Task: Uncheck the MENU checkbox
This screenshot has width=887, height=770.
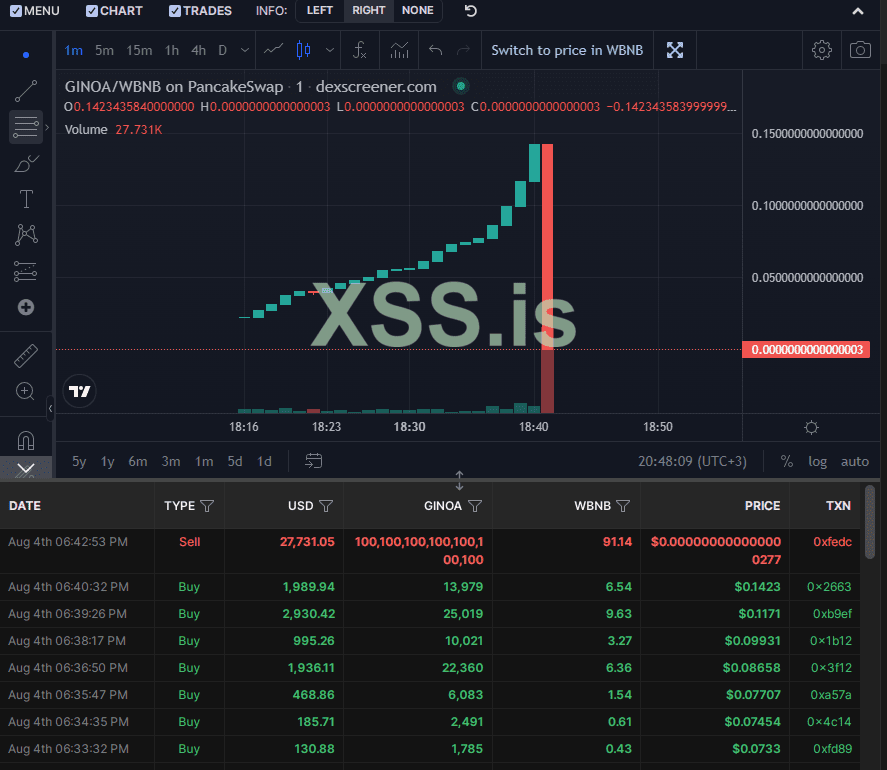Action: click(16, 11)
